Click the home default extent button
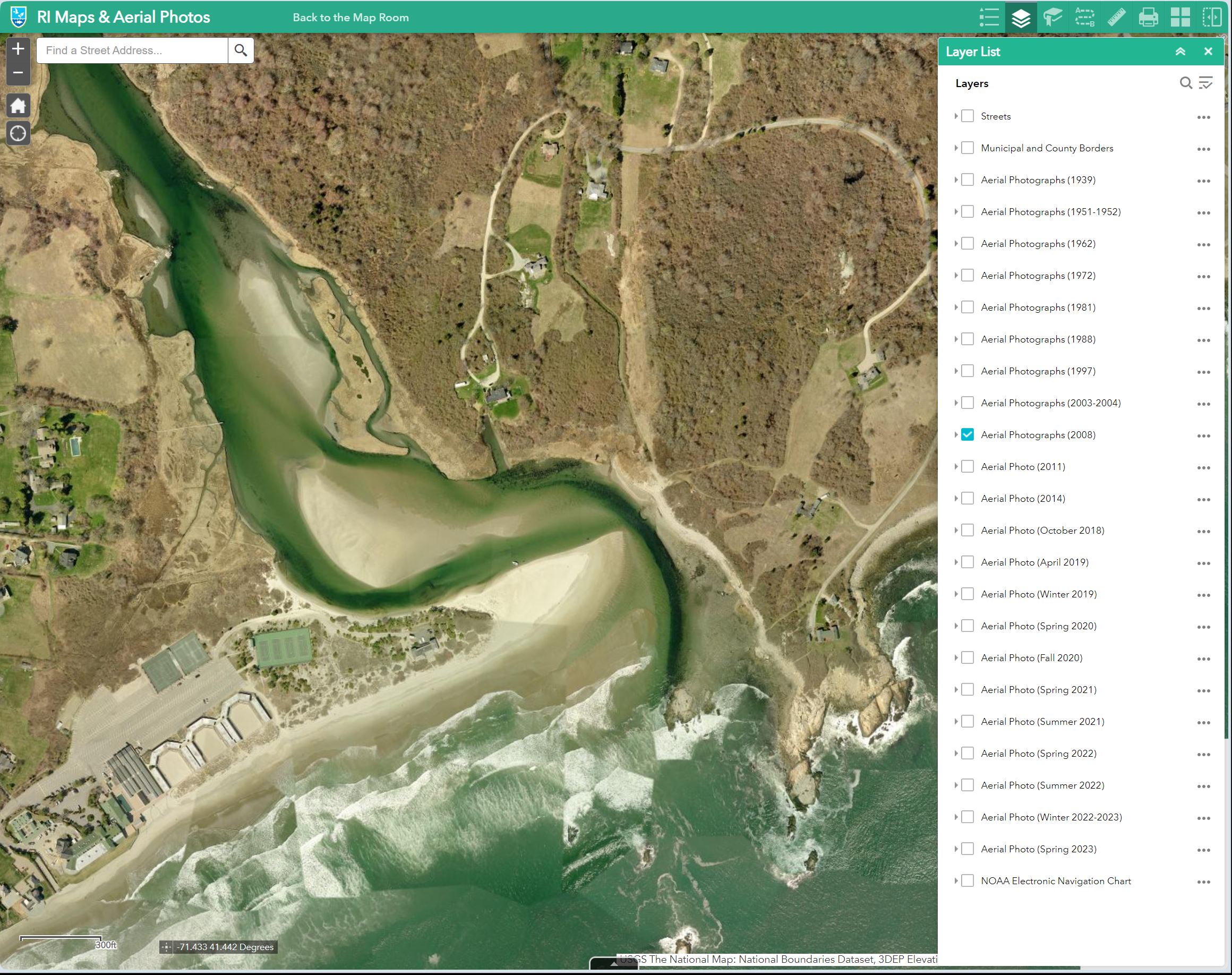The height and width of the screenshot is (975, 1232). click(x=18, y=106)
